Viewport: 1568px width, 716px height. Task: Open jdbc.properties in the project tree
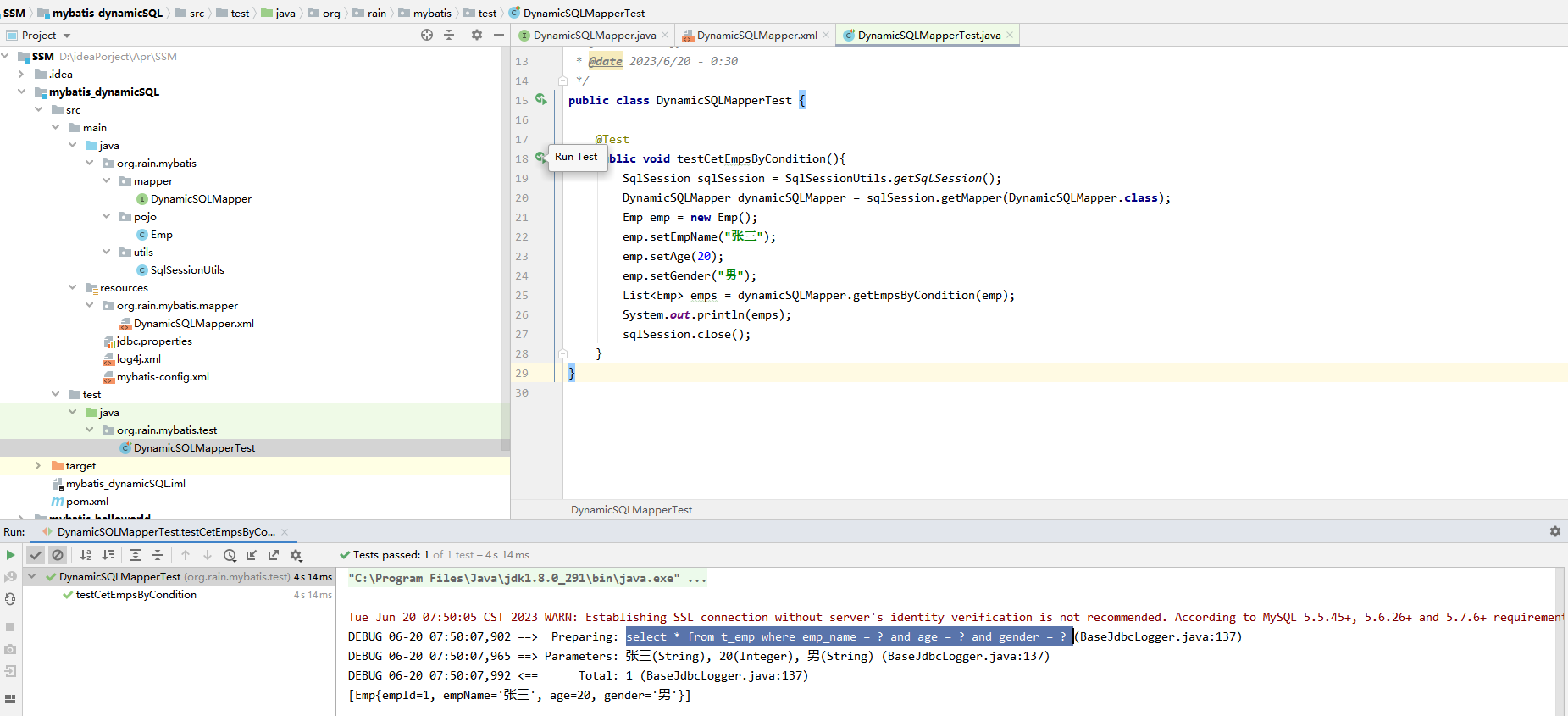point(154,341)
